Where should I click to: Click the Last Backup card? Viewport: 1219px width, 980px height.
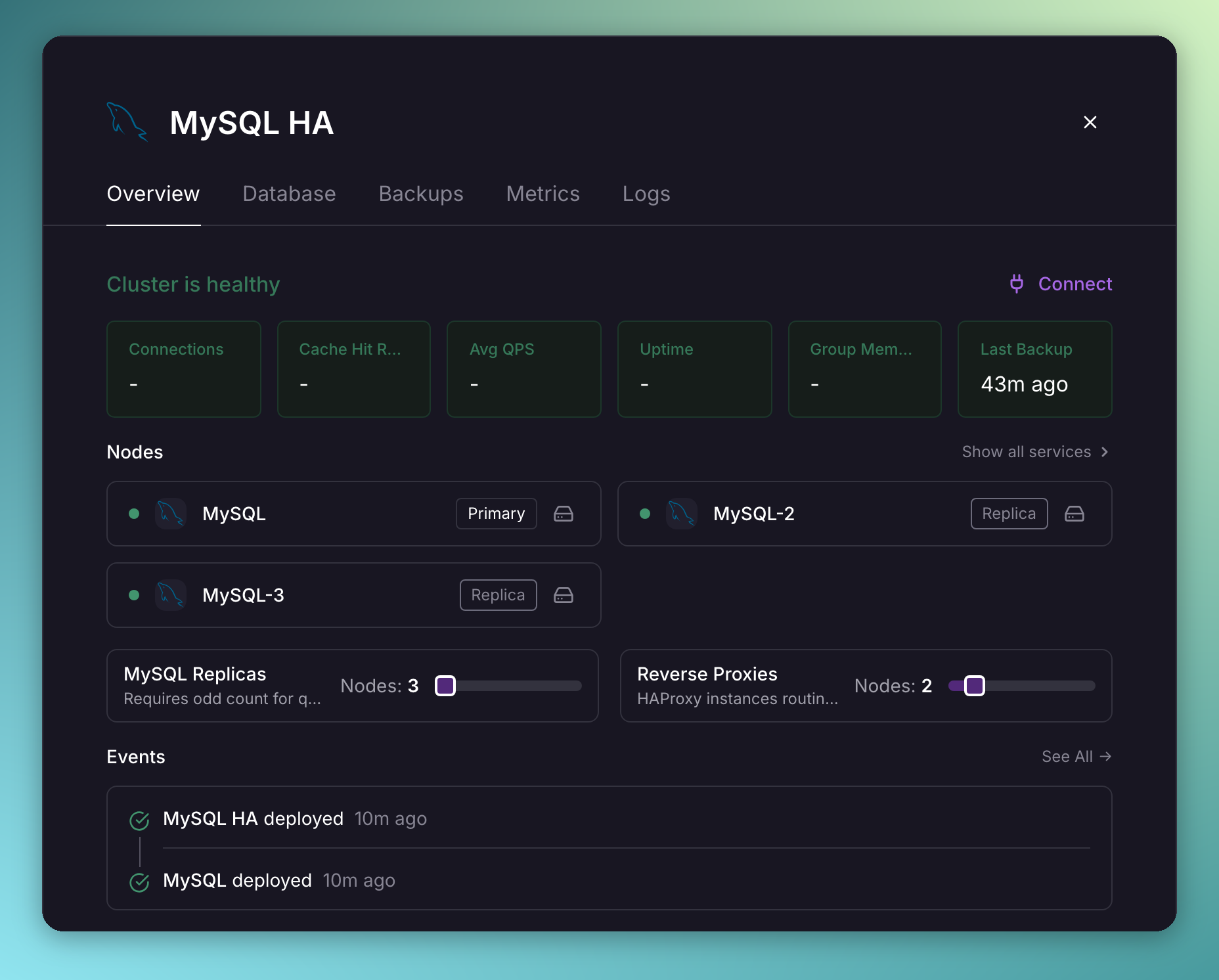pos(1035,369)
